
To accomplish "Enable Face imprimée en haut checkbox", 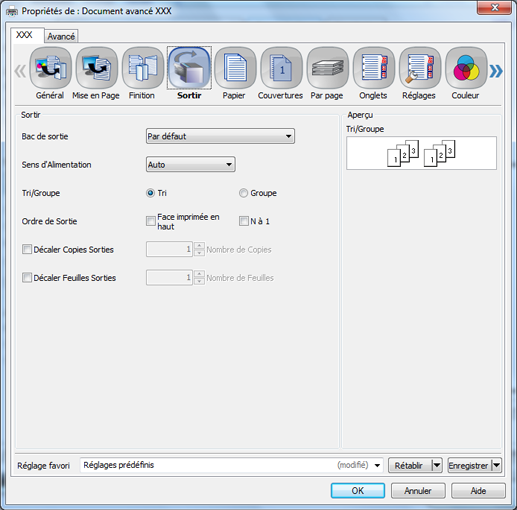I will (x=151, y=221).
